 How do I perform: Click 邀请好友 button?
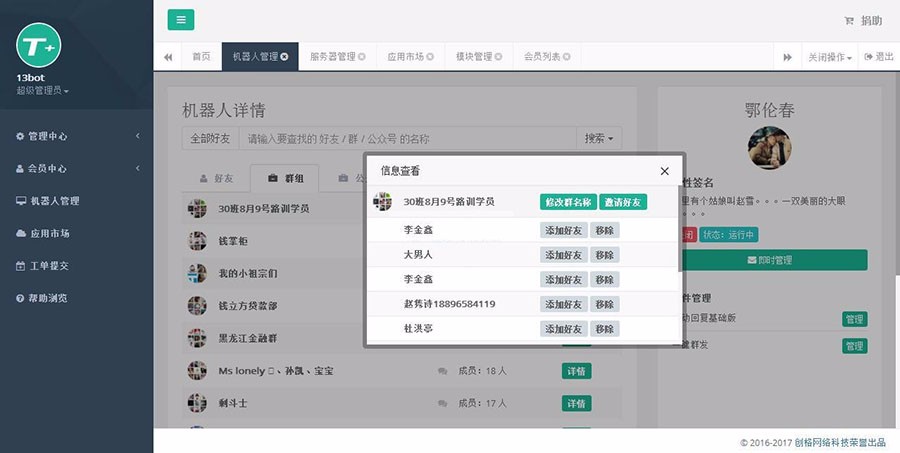(x=623, y=202)
